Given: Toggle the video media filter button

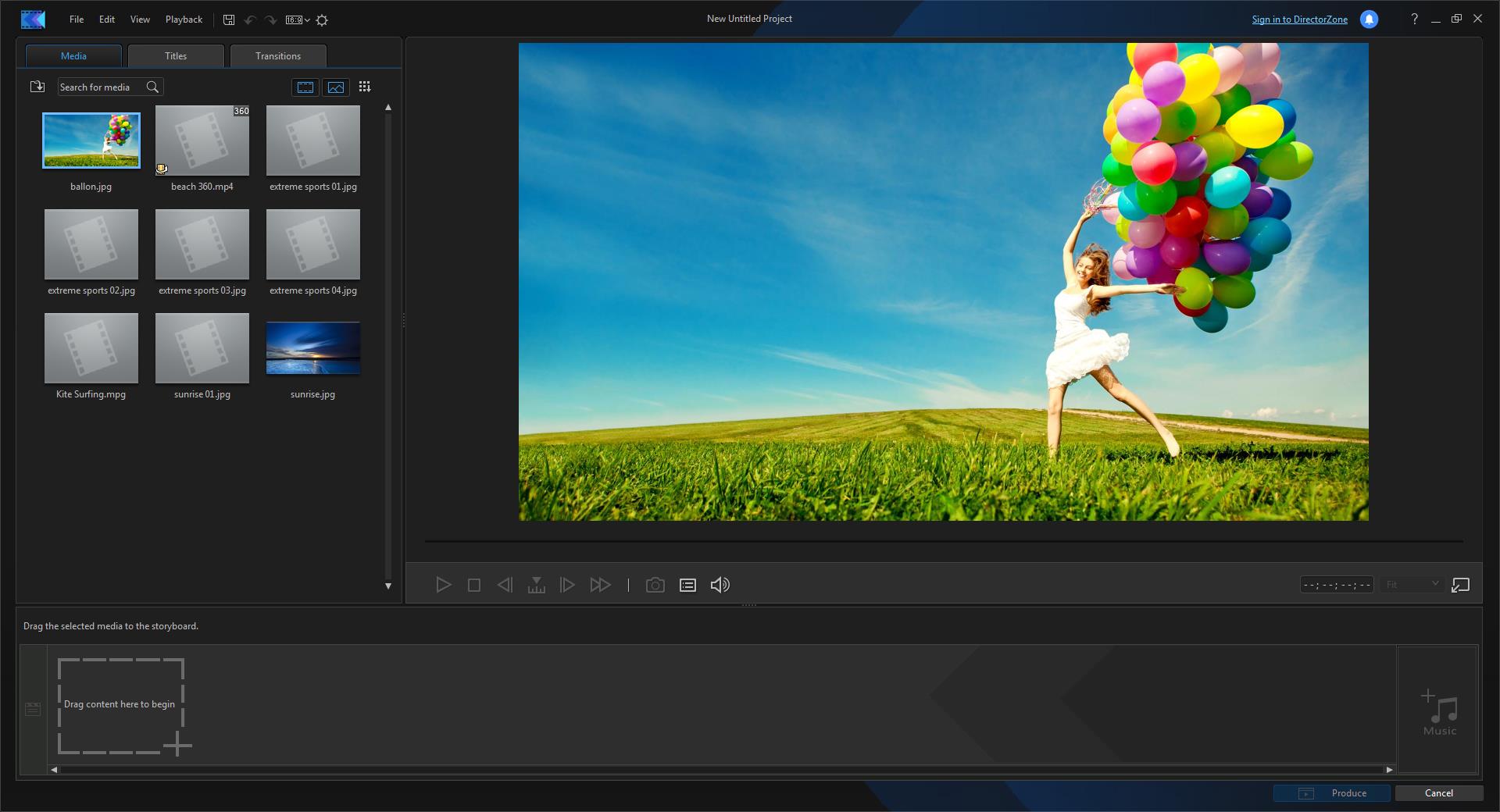Looking at the screenshot, I should [x=305, y=87].
